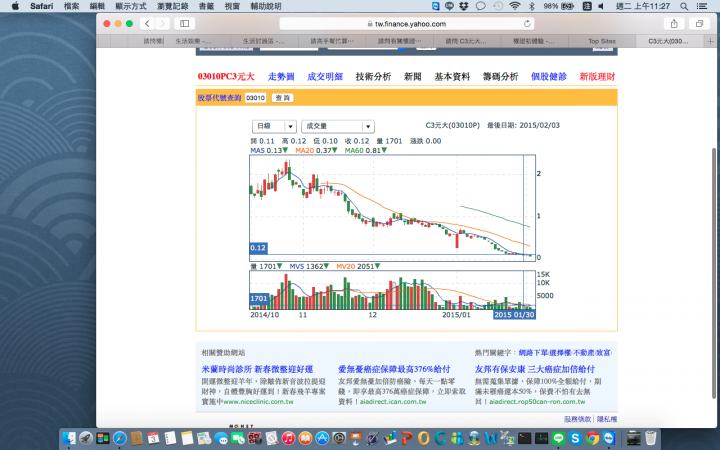Open the 檔案 menu

tap(71, 6)
